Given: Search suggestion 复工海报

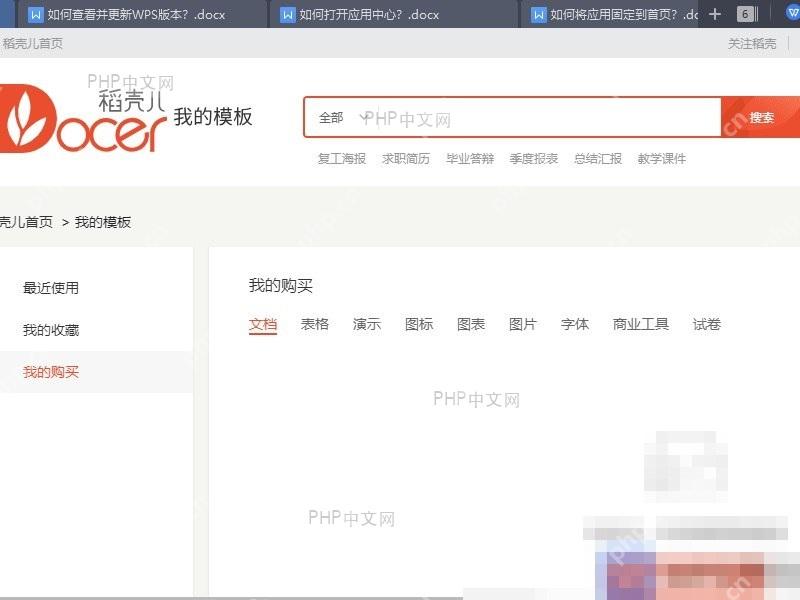Looking at the screenshot, I should 342,159.
